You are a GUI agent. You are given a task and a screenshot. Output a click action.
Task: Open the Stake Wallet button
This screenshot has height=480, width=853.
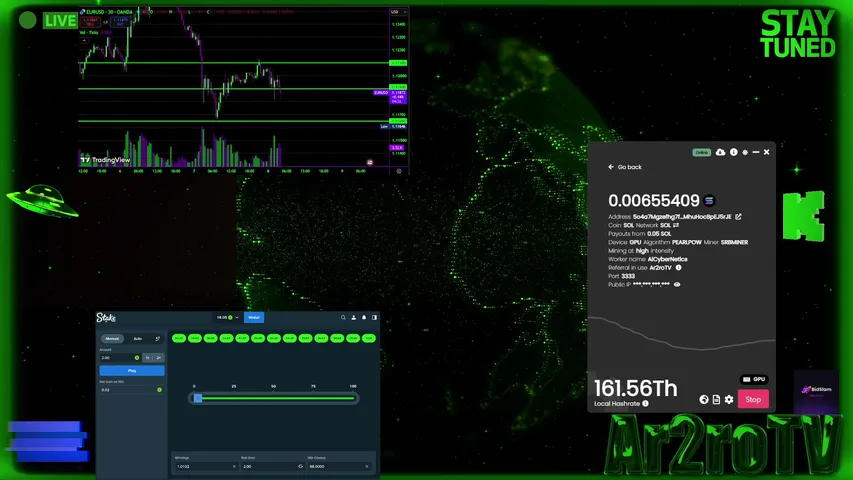(254, 317)
